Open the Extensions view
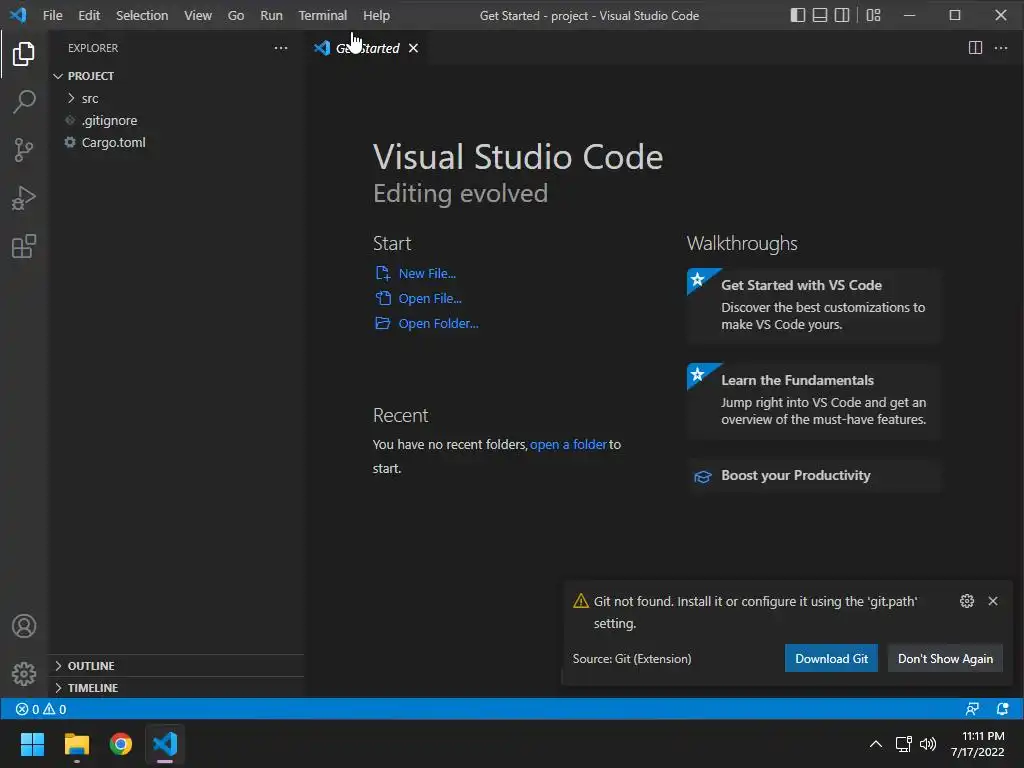 24,246
